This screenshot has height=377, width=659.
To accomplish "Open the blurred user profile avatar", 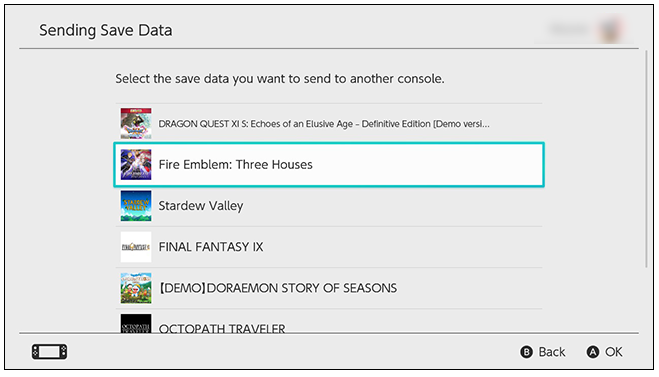I will tap(611, 29).
